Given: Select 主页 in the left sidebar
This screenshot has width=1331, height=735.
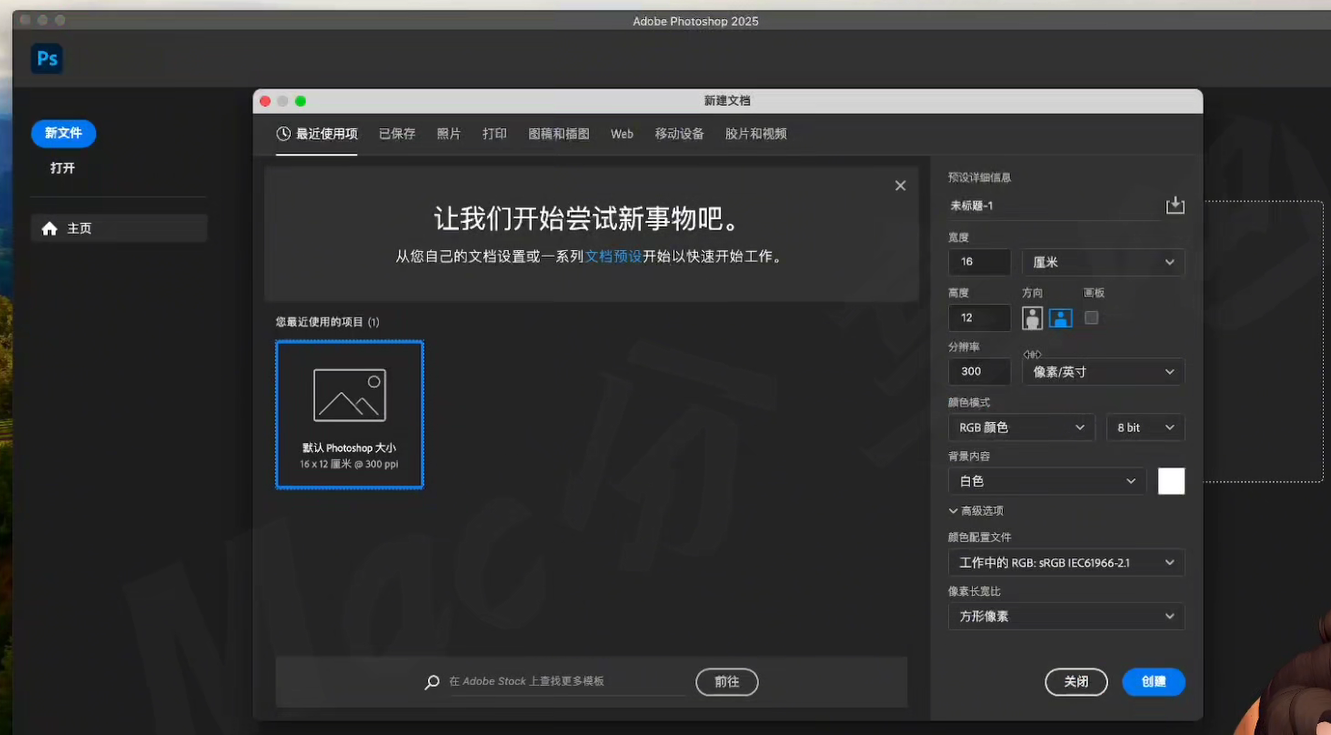Looking at the screenshot, I should pos(119,229).
